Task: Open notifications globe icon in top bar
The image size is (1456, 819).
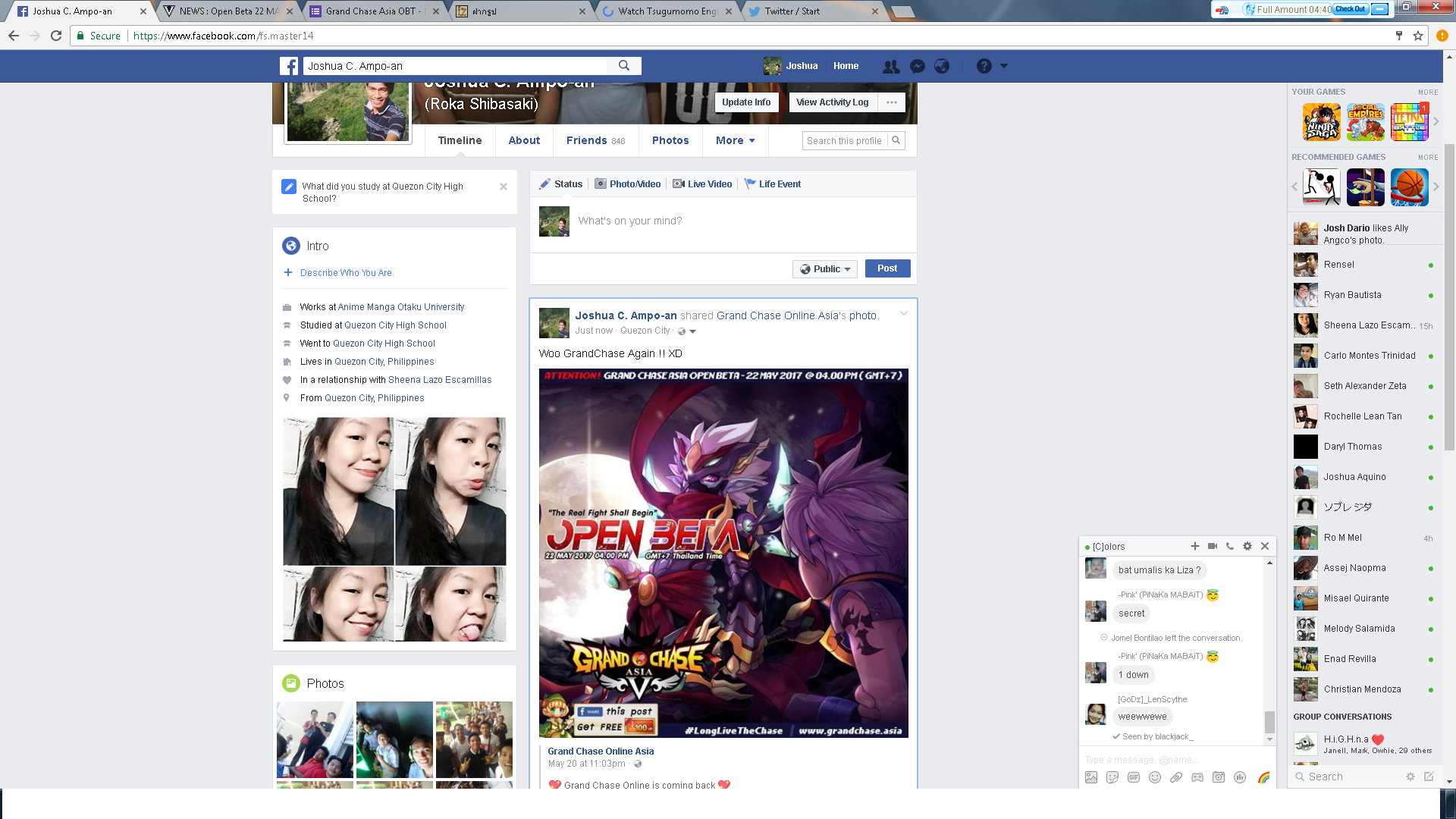Action: tap(942, 66)
